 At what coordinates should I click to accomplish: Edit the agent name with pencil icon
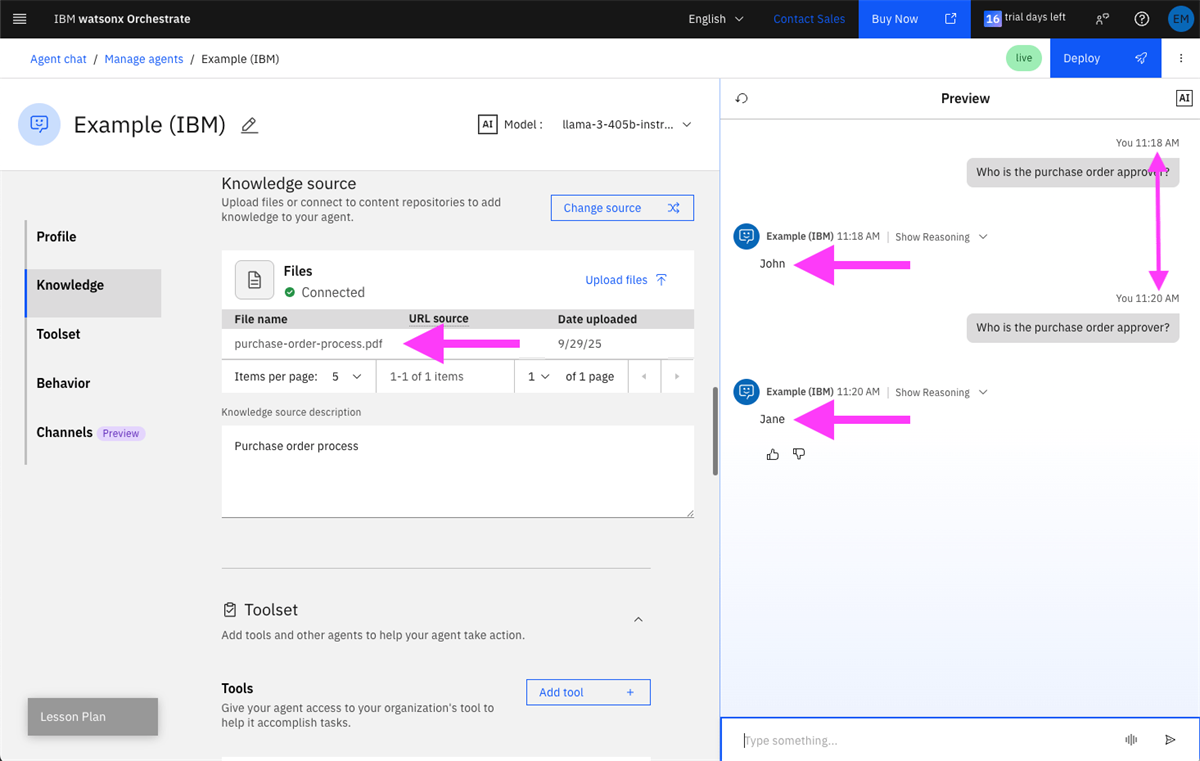click(x=250, y=125)
